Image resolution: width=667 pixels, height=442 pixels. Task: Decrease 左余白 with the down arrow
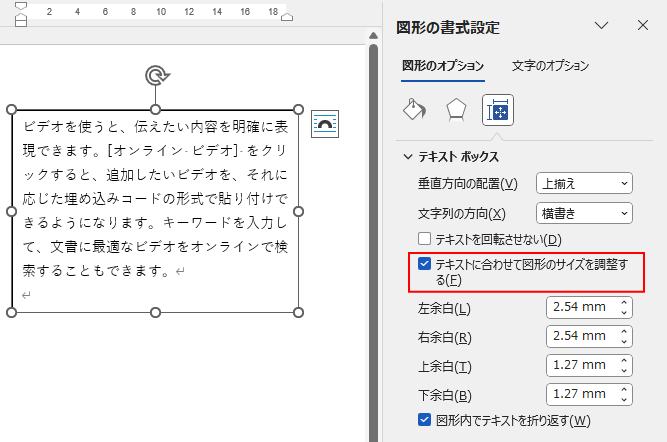[624, 313]
